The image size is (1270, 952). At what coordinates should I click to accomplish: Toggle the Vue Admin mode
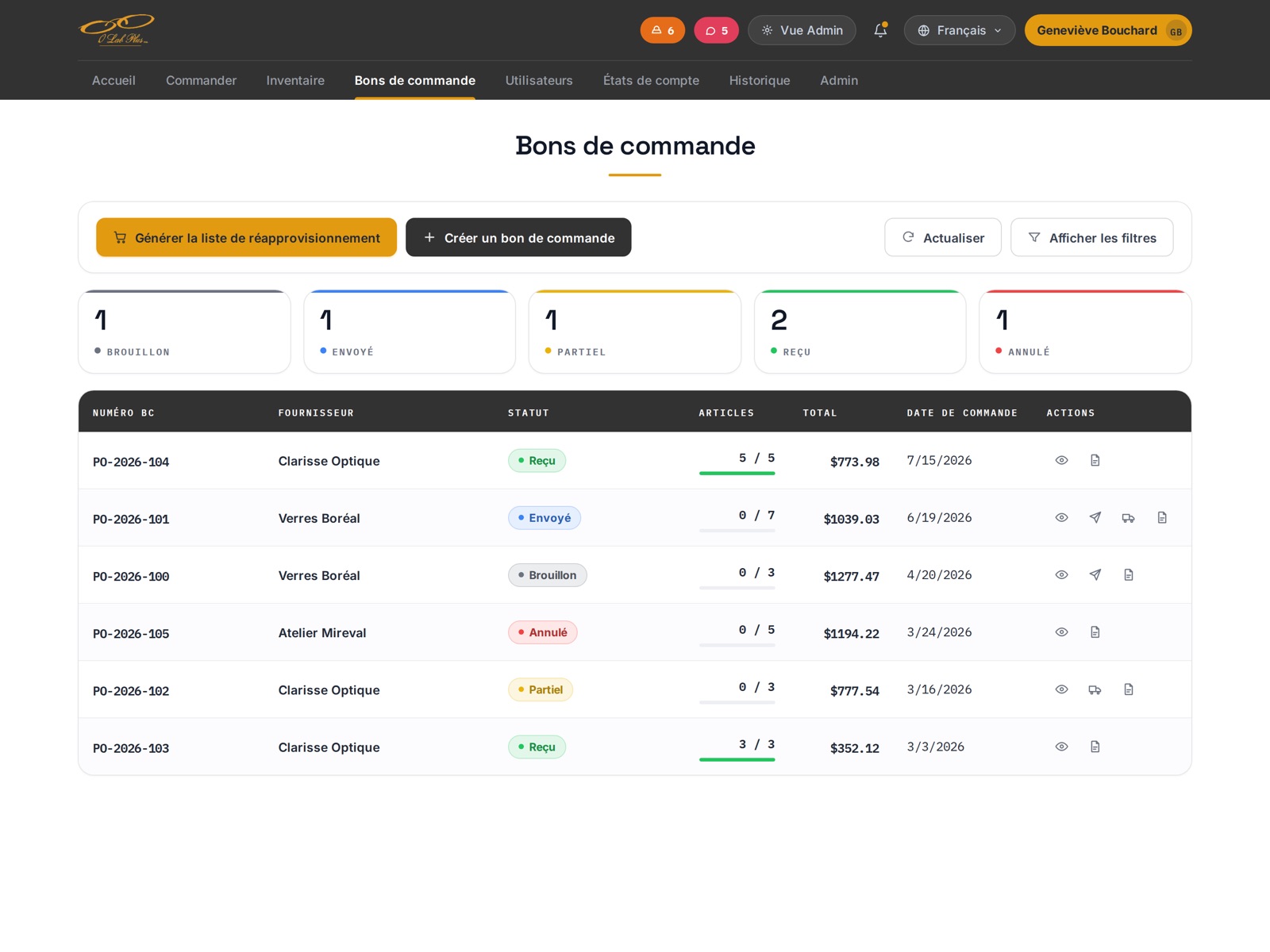(802, 30)
